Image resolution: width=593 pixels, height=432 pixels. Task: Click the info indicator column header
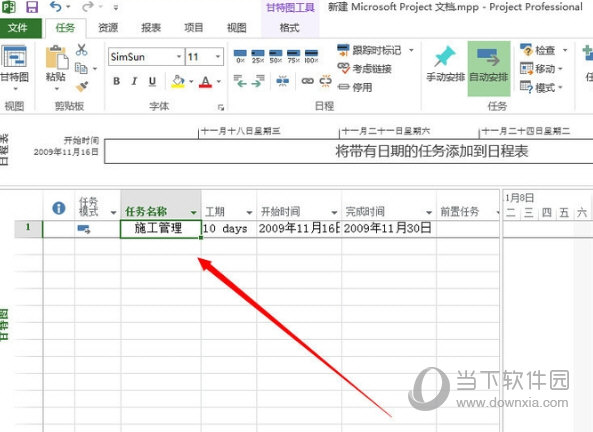59,208
